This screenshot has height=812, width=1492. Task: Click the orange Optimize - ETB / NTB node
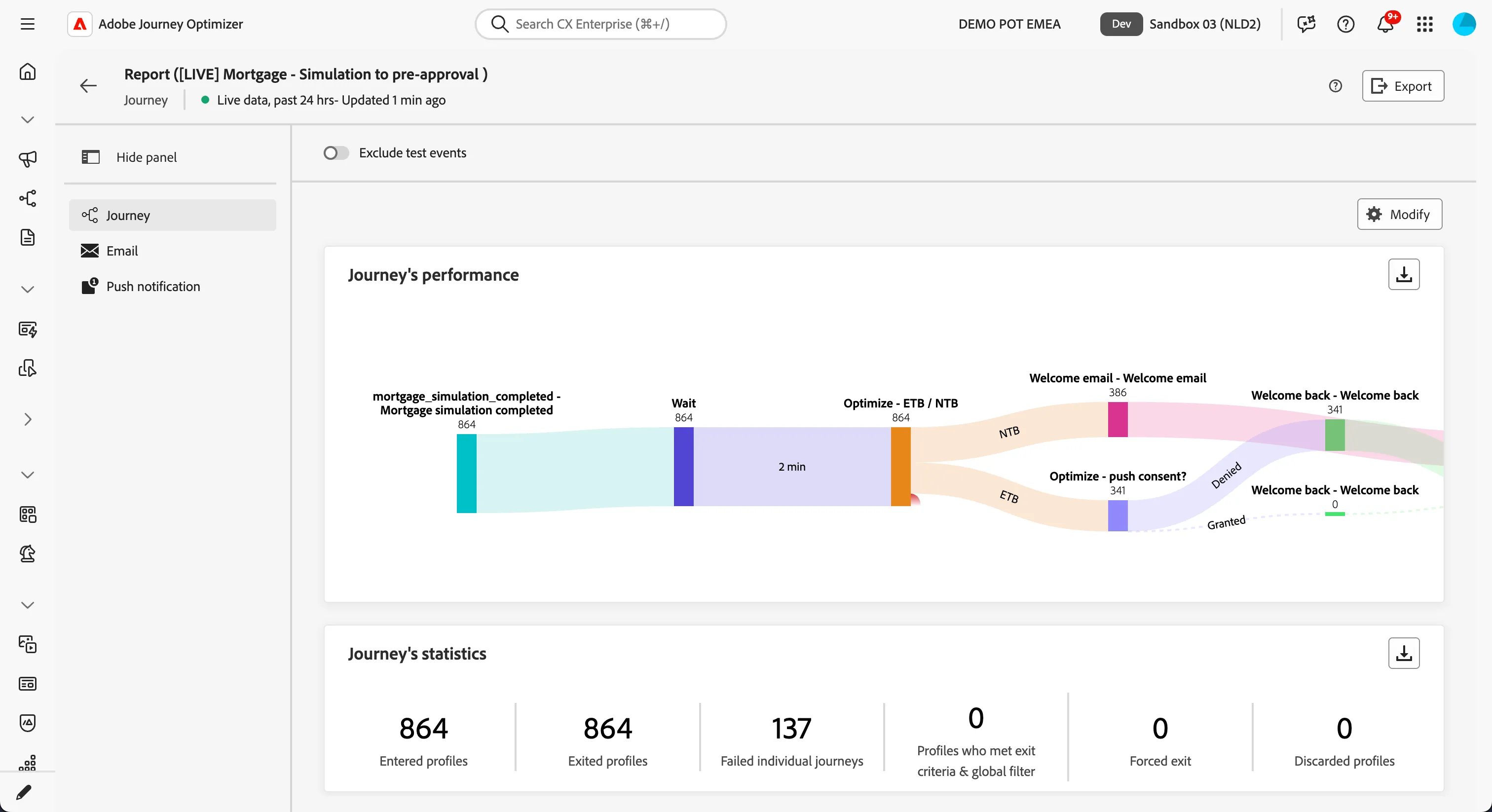click(900, 466)
